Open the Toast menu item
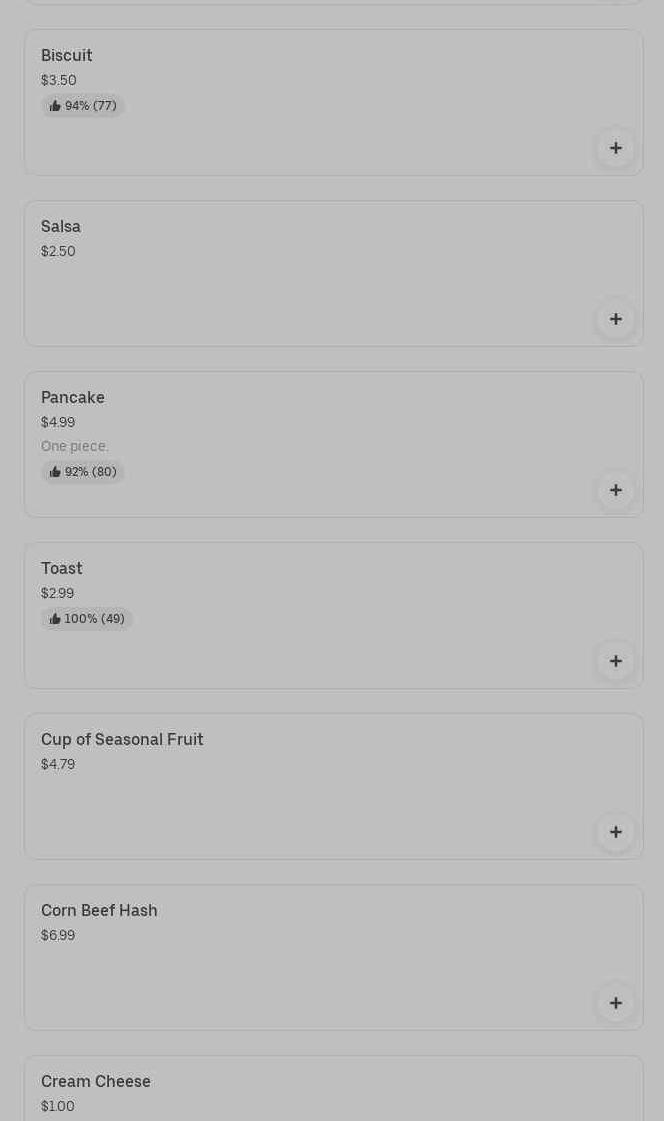Viewport: 664px width, 1121px height. click(x=62, y=569)
